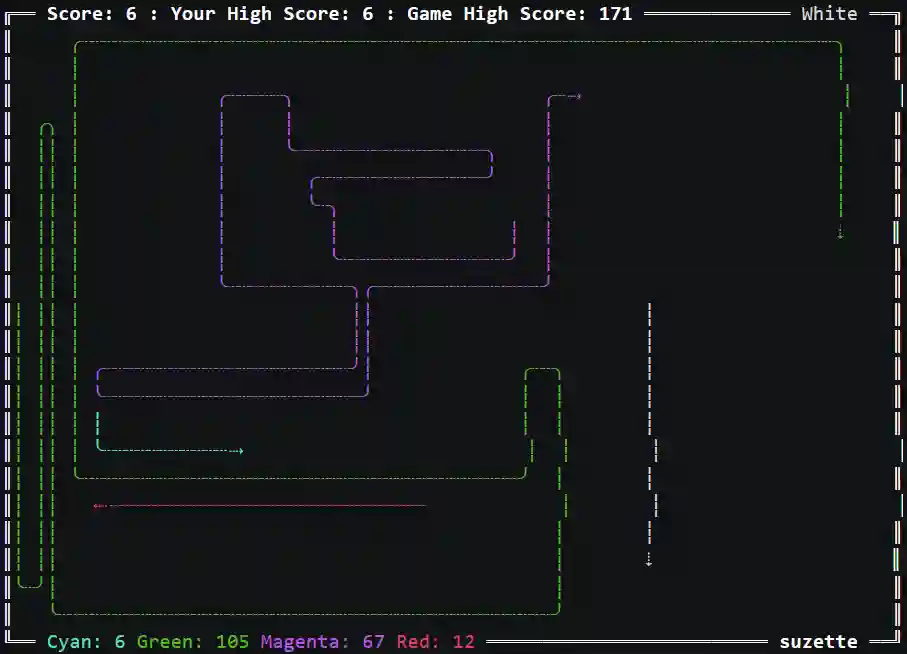The height and width of the screenshot is (654, 907).
Task: Click the white snake's downward arrow head
Action: [x=649, y=561]
